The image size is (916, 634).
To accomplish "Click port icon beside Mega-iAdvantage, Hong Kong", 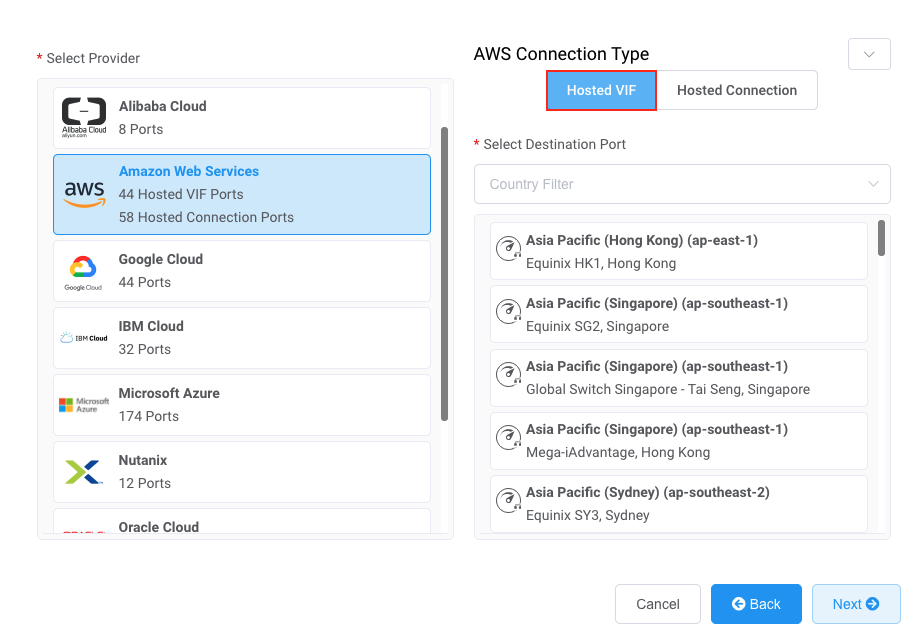I will 508,437.
